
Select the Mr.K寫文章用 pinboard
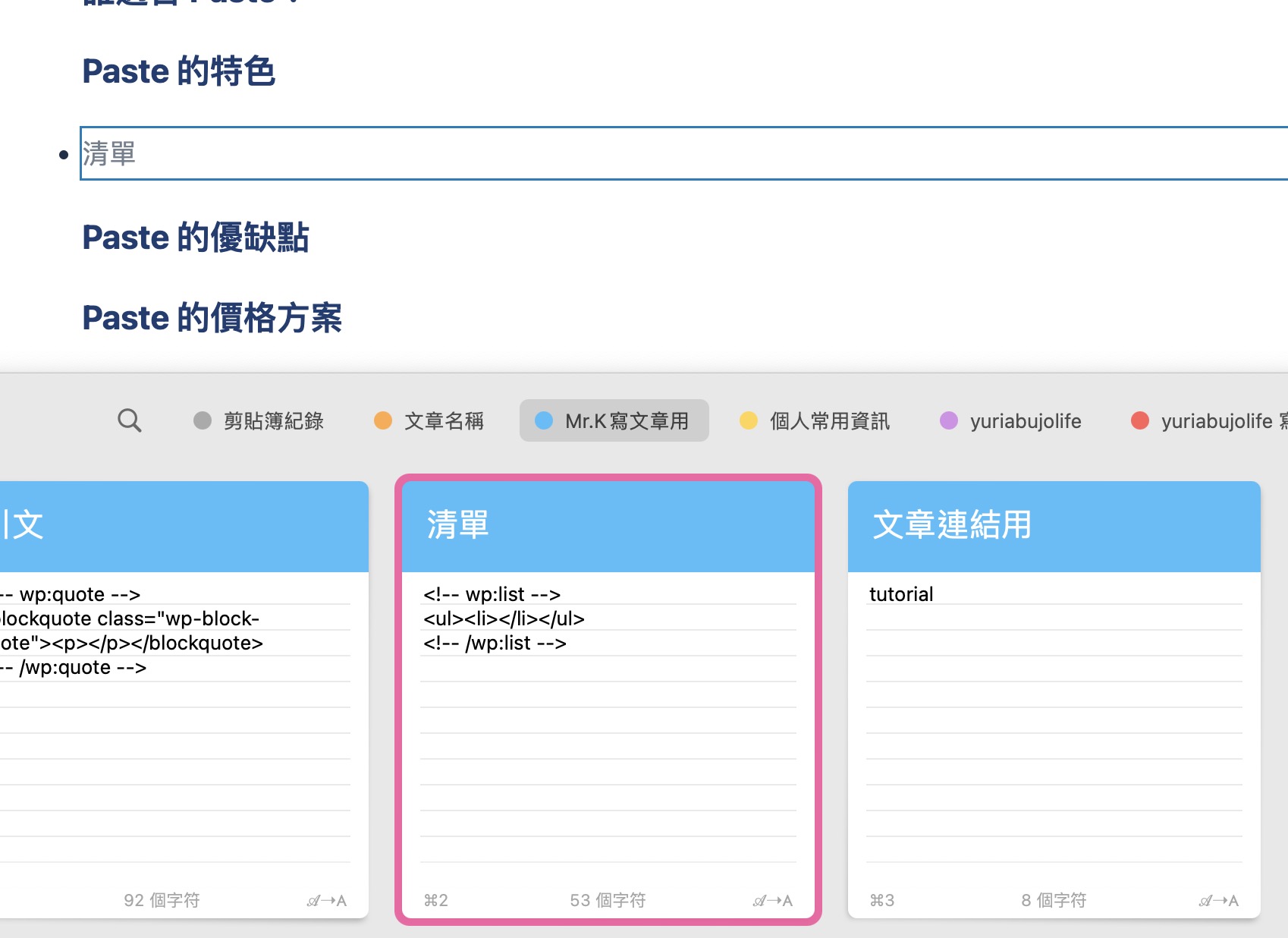(614, 420)
